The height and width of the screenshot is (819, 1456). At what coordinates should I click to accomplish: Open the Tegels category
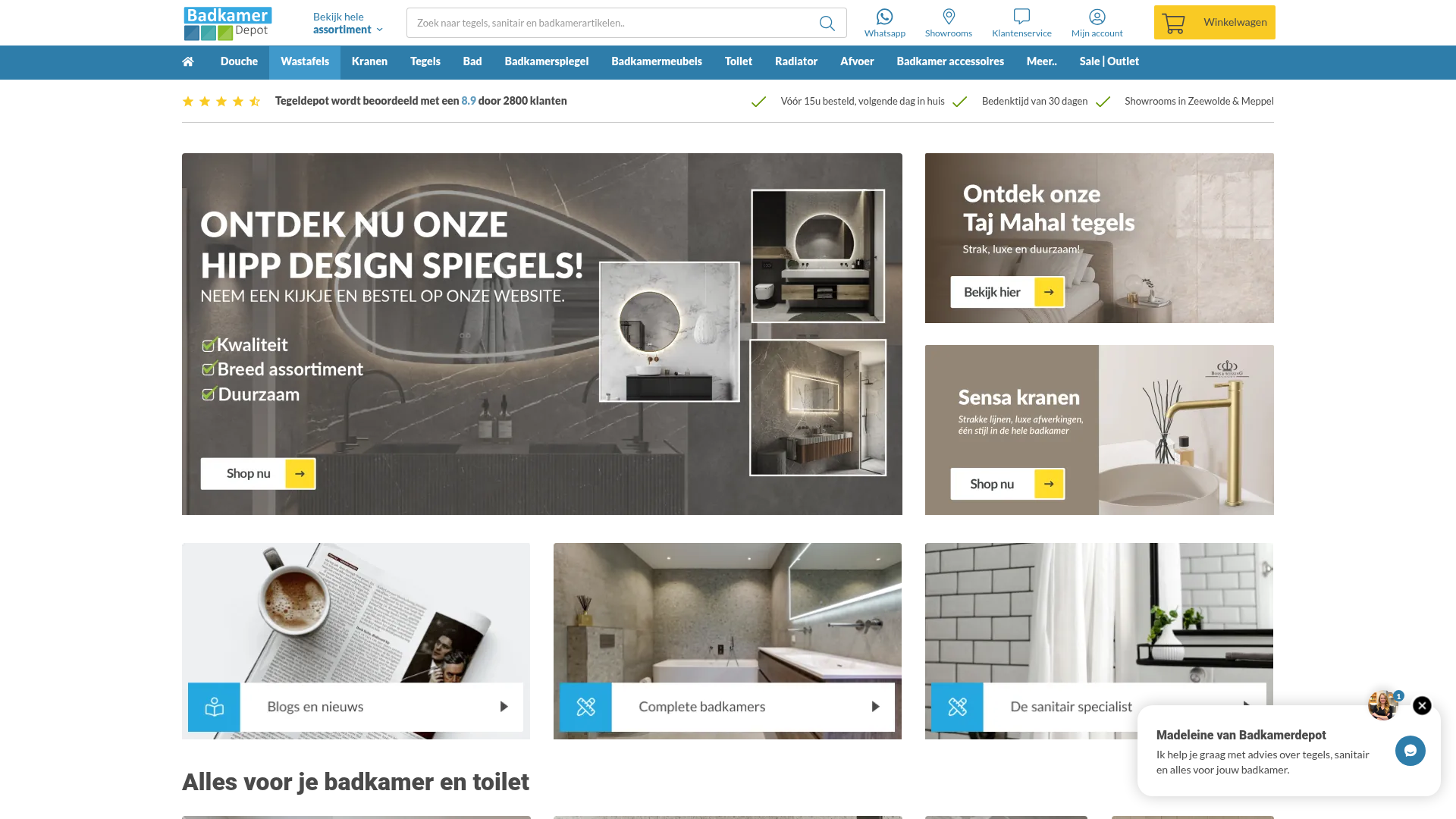point(425,61)
